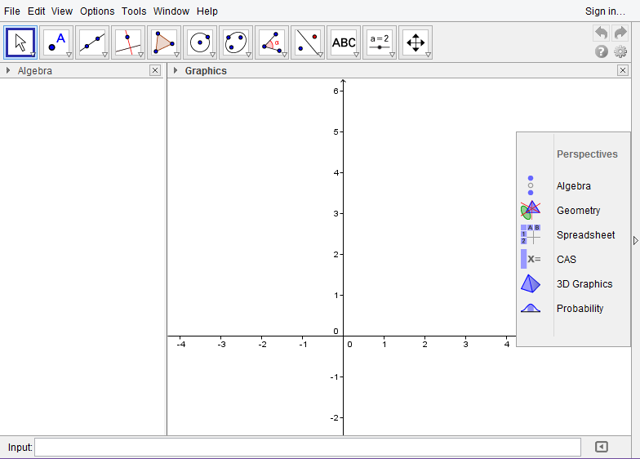Select the Circle with Center through Point tool

[200, 42]
